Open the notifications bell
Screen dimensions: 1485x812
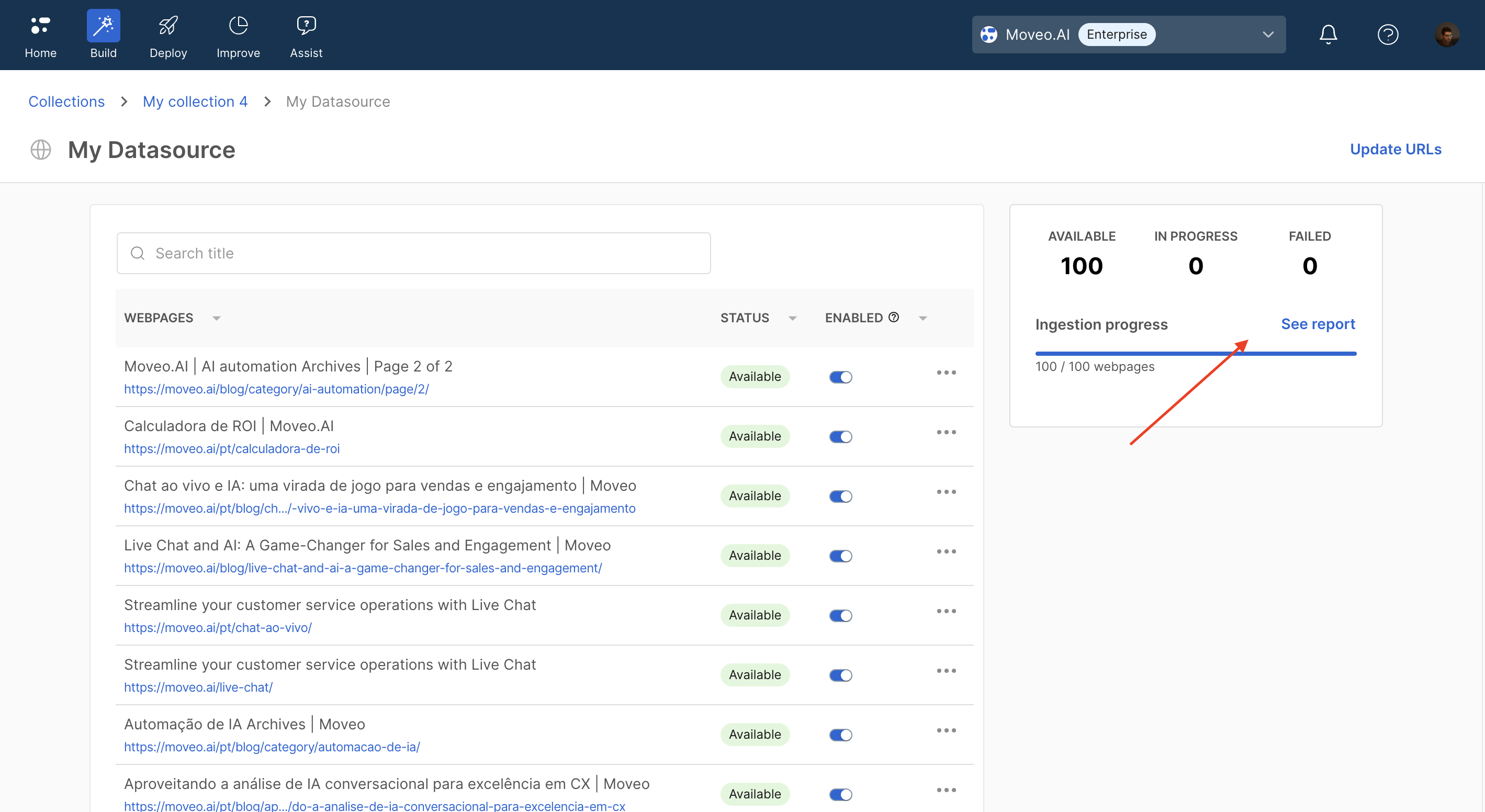[x=1327, y=35]
